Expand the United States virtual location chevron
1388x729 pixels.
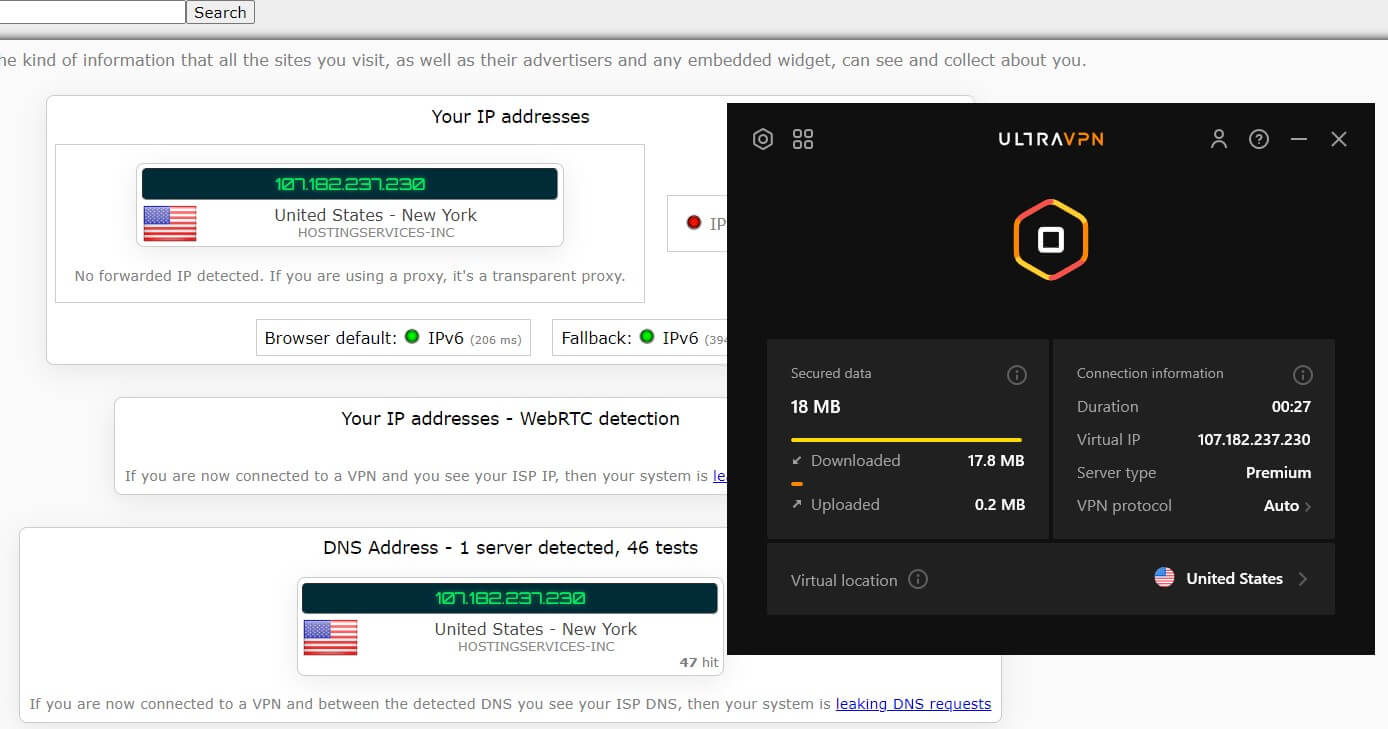pyautogui.click(x=1302, y=579)
